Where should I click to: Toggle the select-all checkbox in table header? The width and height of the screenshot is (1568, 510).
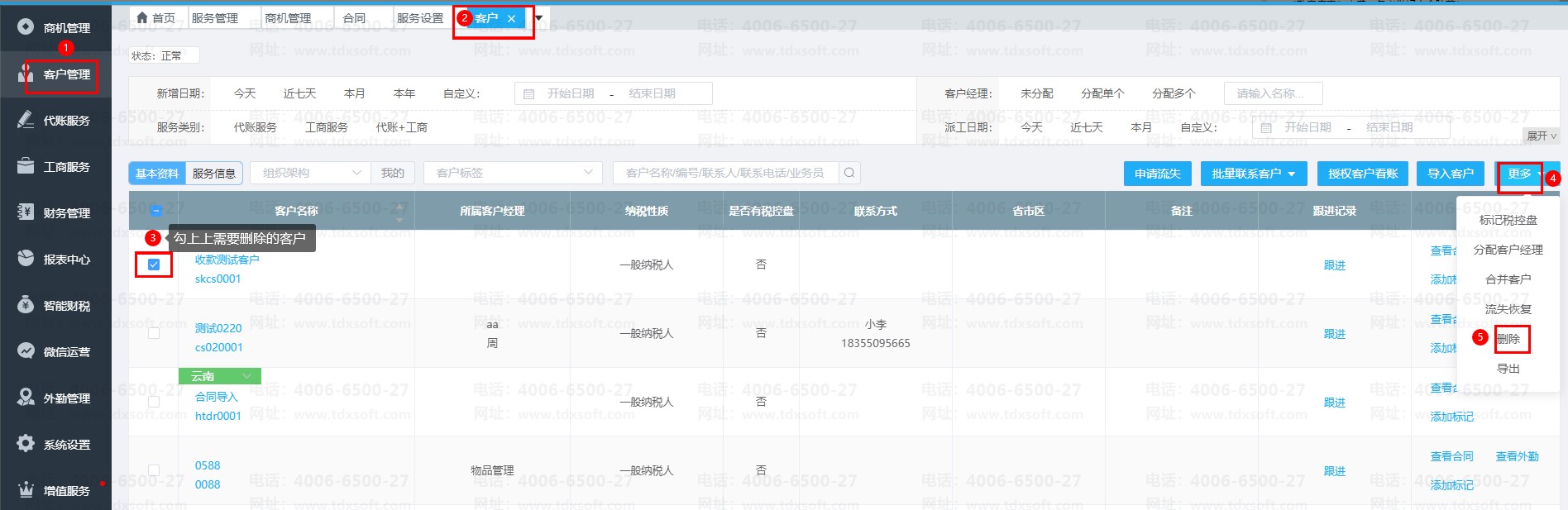155,211
